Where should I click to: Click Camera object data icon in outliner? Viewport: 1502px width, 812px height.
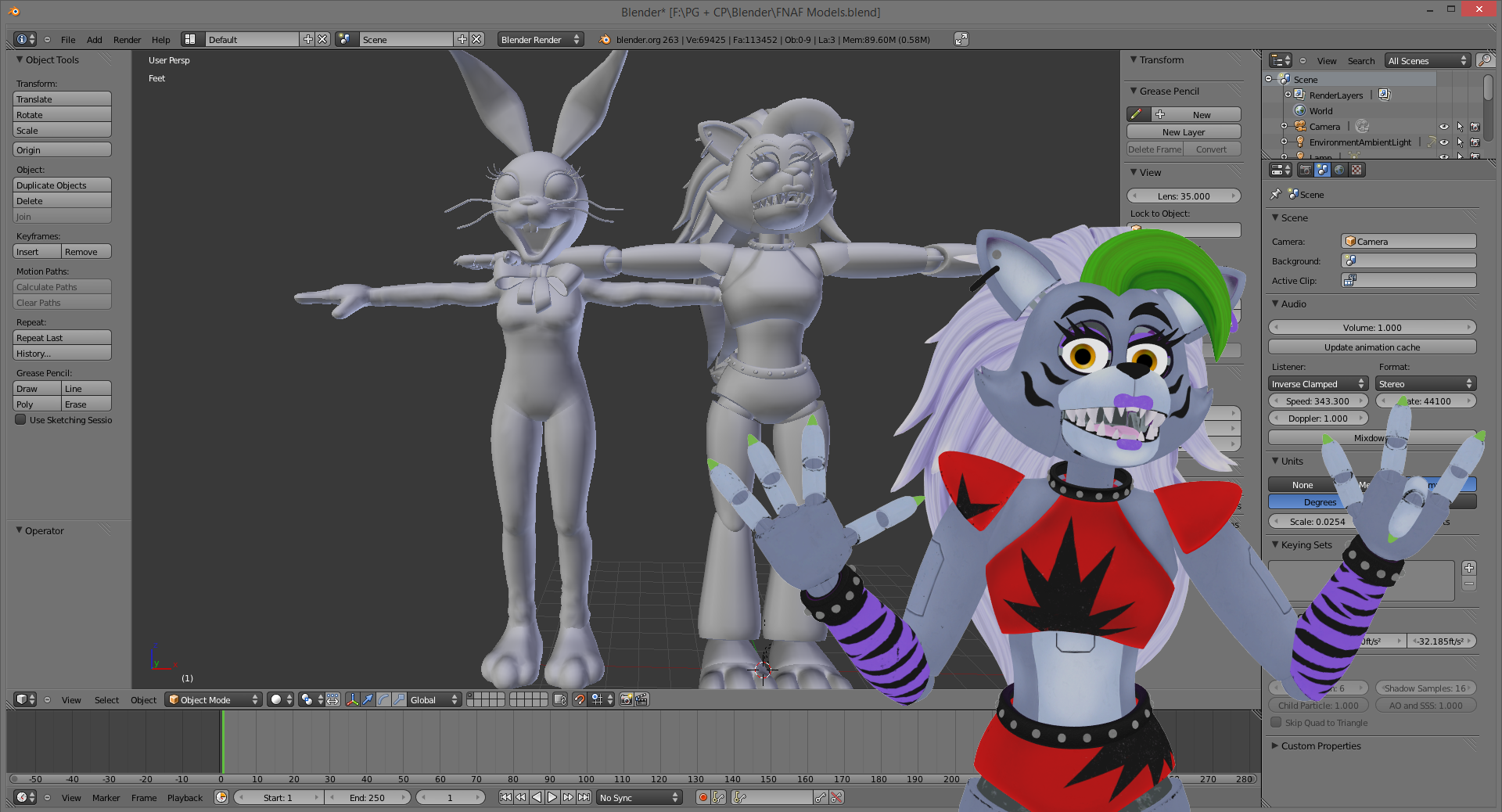pyautogui.click(x=1362, y=126)
